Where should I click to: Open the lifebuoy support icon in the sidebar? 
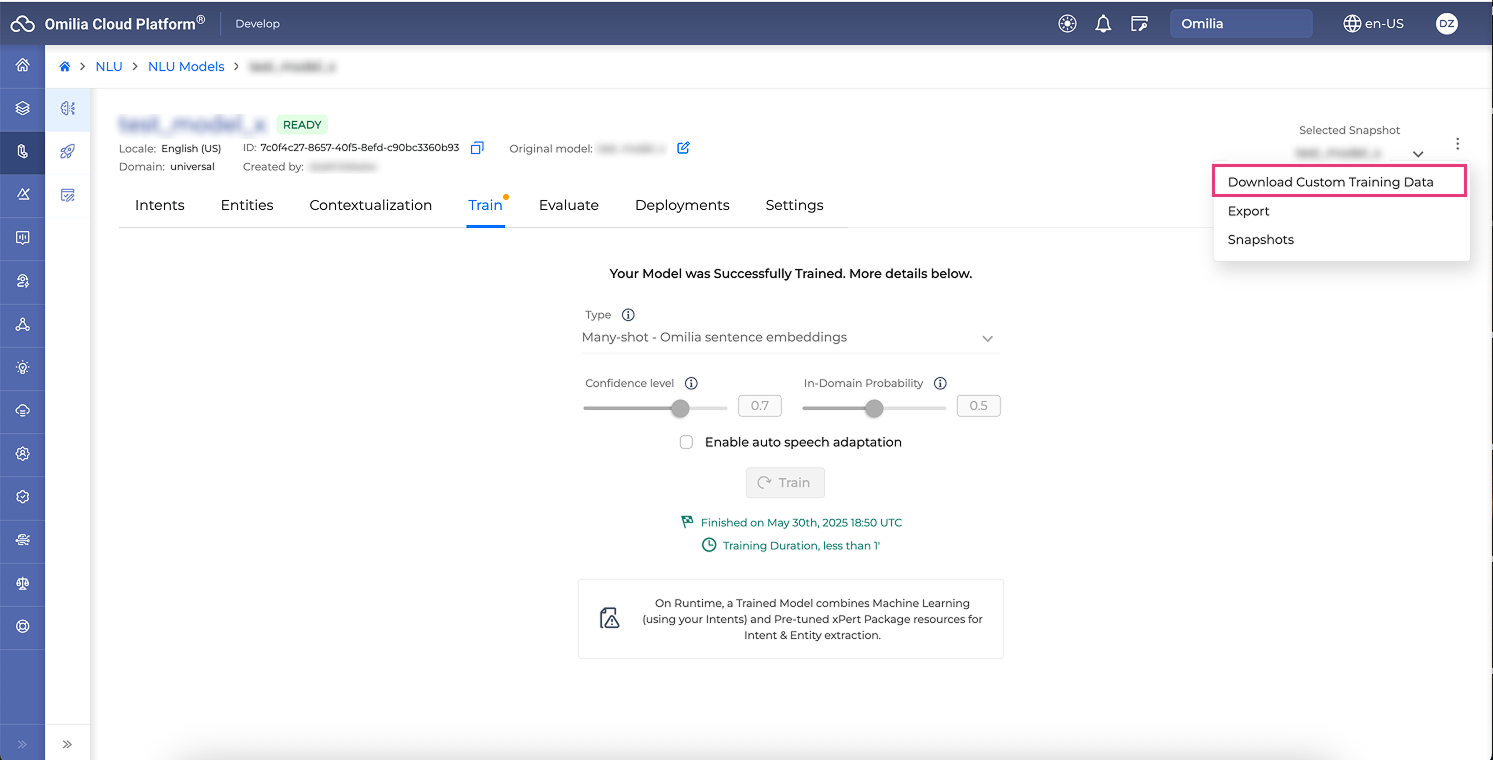(22, 626)
